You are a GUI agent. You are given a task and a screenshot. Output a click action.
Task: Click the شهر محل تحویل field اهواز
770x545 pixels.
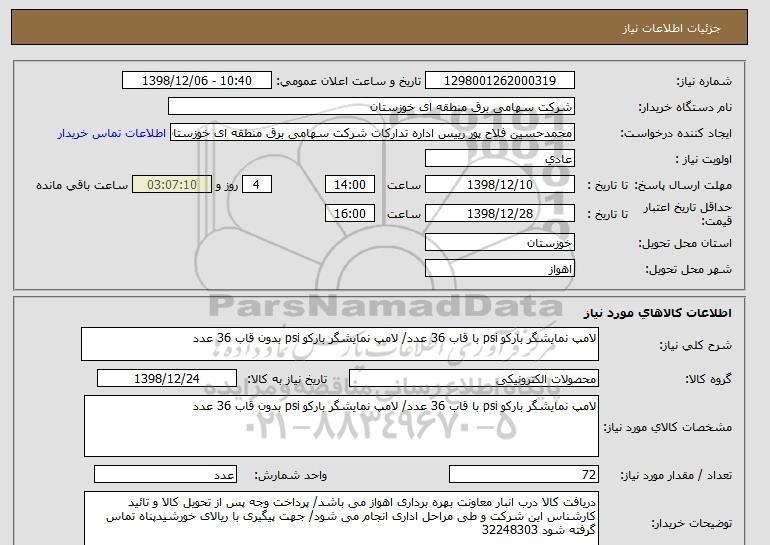pyautogui.click(x=500, y=269)
